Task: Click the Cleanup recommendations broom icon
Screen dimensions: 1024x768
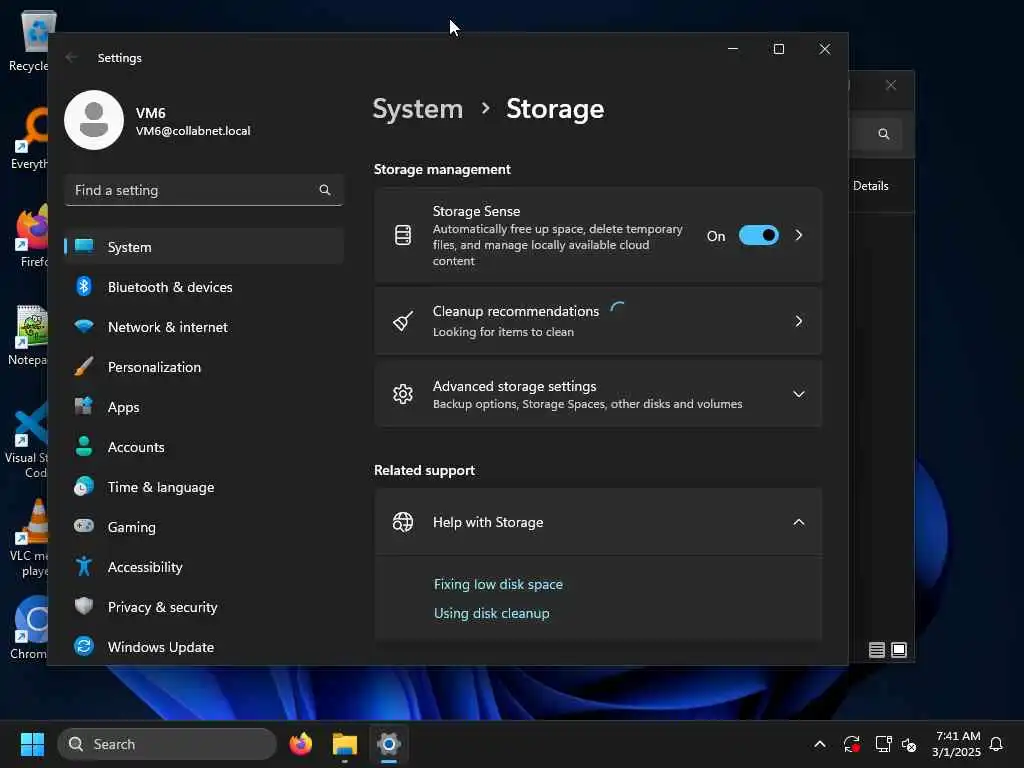Action: [403, 321]
